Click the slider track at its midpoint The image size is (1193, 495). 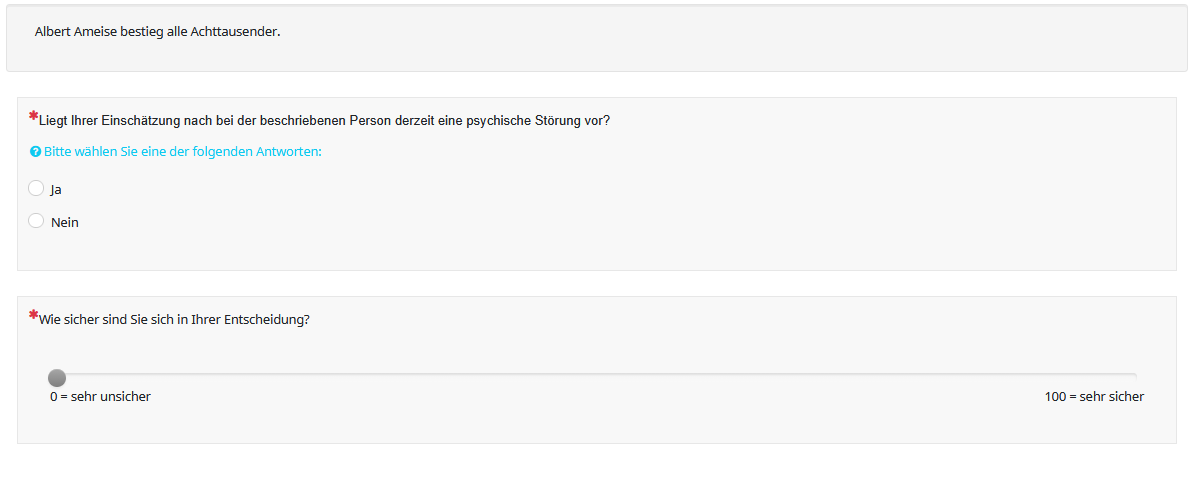pyautogui.click(x=596, y=375)
